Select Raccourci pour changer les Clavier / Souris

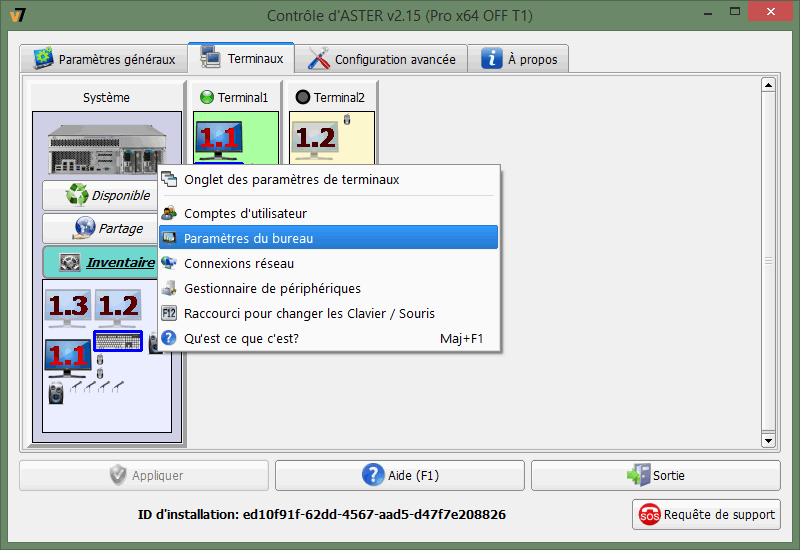click(329, 313)
